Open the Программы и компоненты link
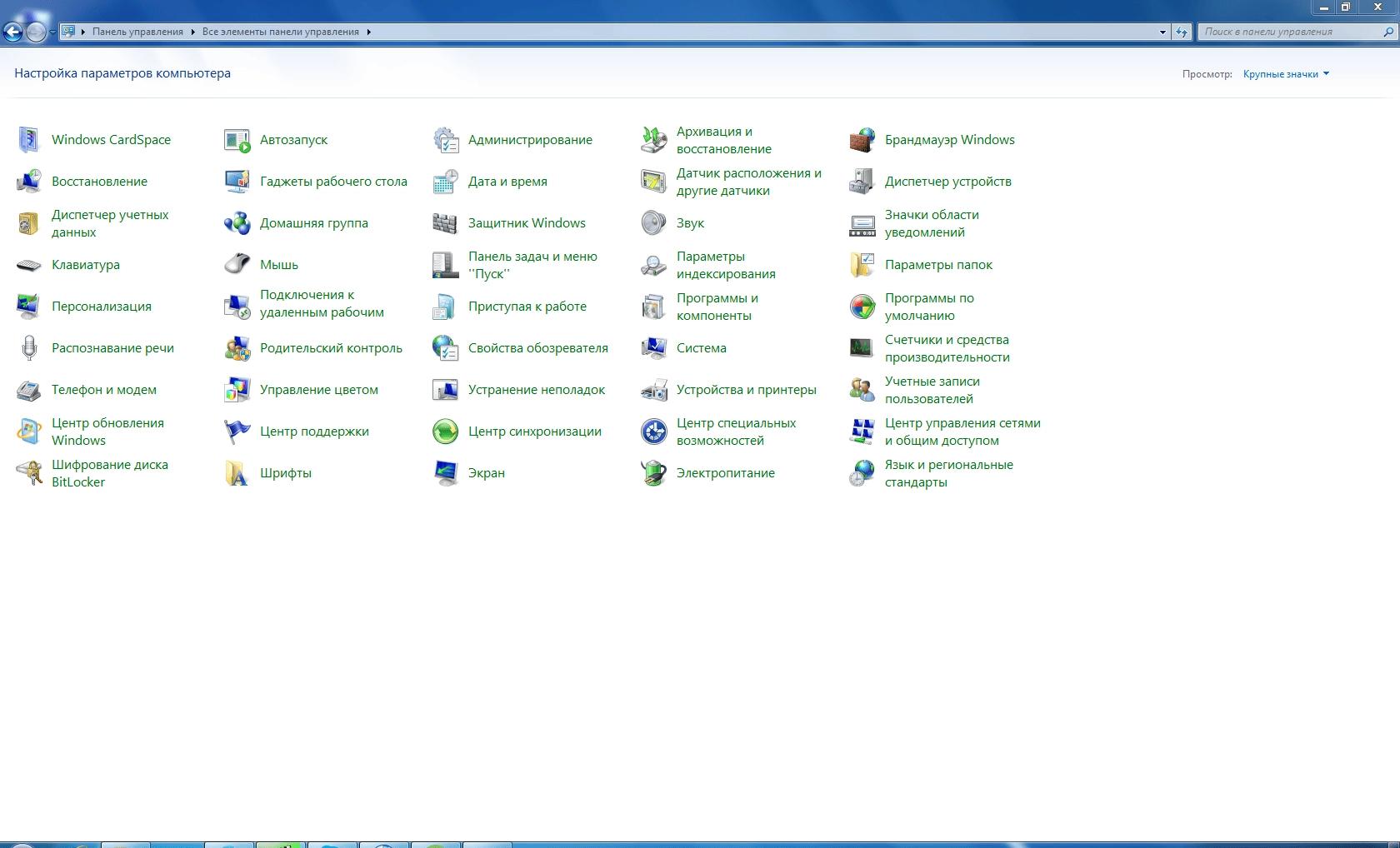This screenshot has height=848, width=1400. (x=717, y=307)
